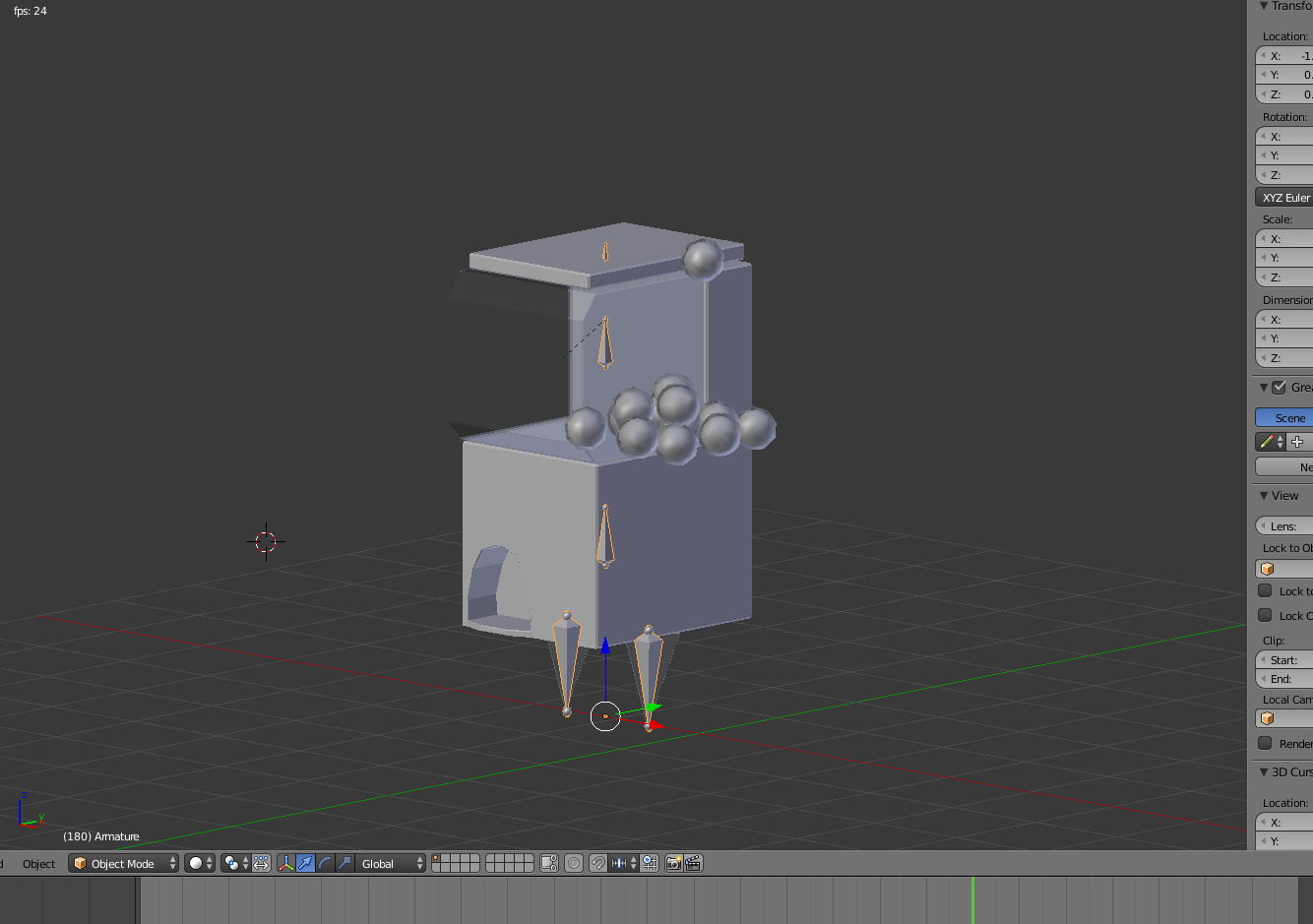Open the Object menu

37,863
